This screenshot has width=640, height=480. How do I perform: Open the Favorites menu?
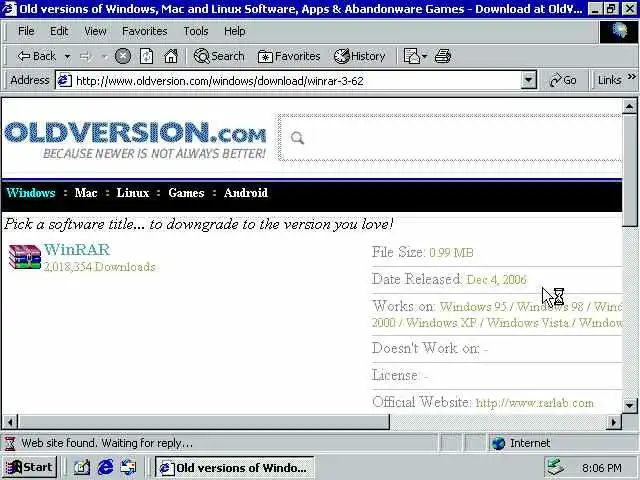tap(144, 31)
